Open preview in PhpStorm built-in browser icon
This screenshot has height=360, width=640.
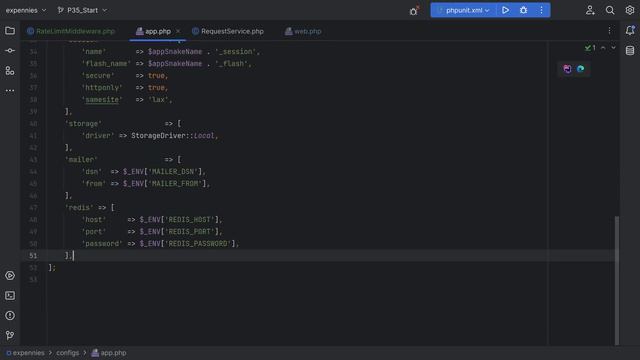pyautogui.click(x=567, y=69)
